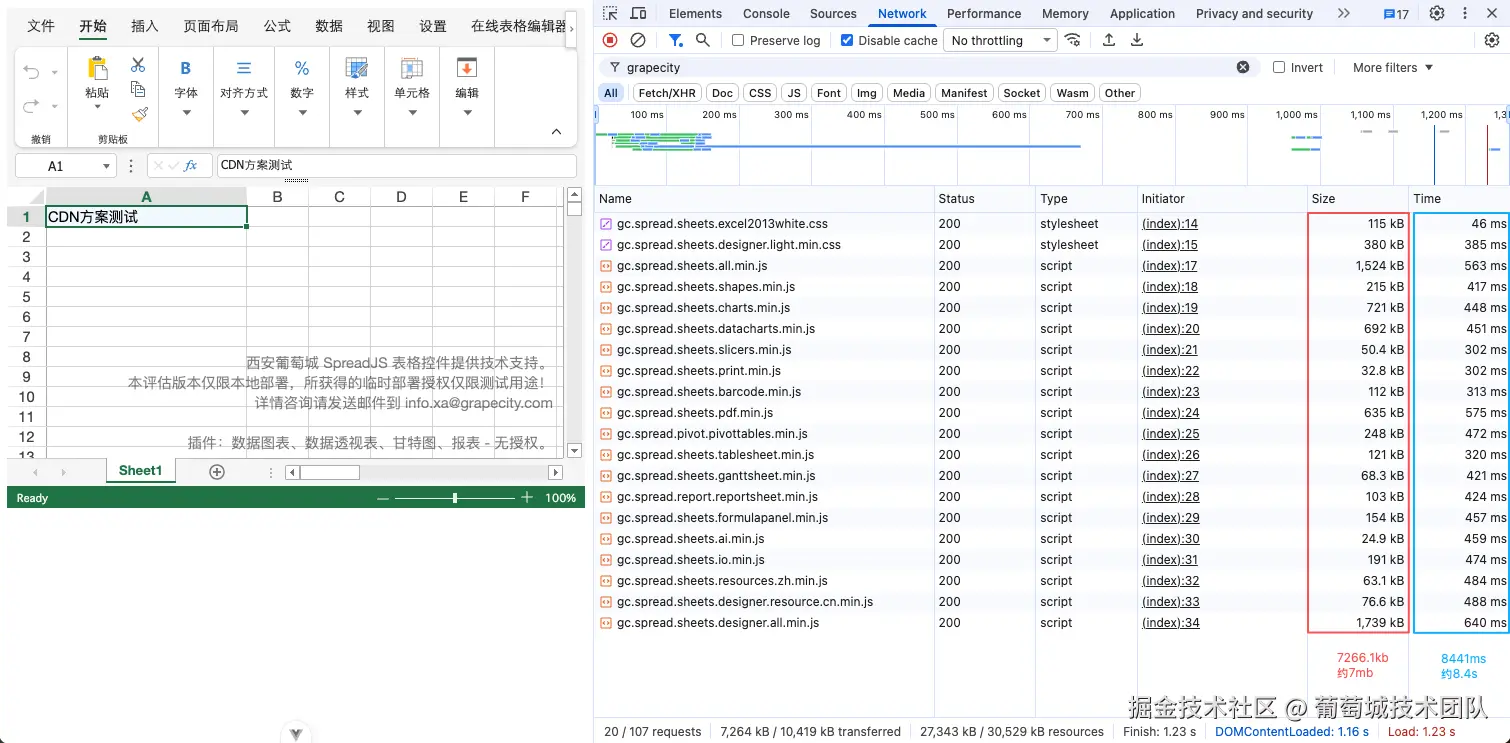The height and width of the screenshot is (743, 1510).
Task: Click the Format Painter brush icon
Action: (139, 114)
